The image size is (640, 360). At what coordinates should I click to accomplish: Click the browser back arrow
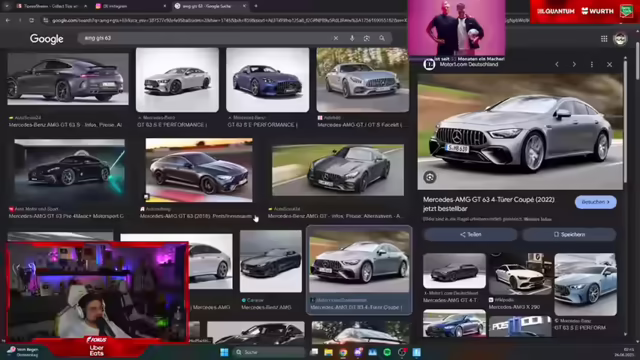8,20
